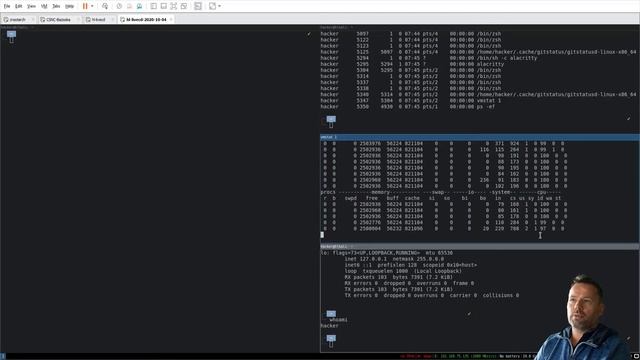Expand the stretch guest dropdown arrow
The width and height of the screenshot is (640, 360).
click(x=220, y=6)
